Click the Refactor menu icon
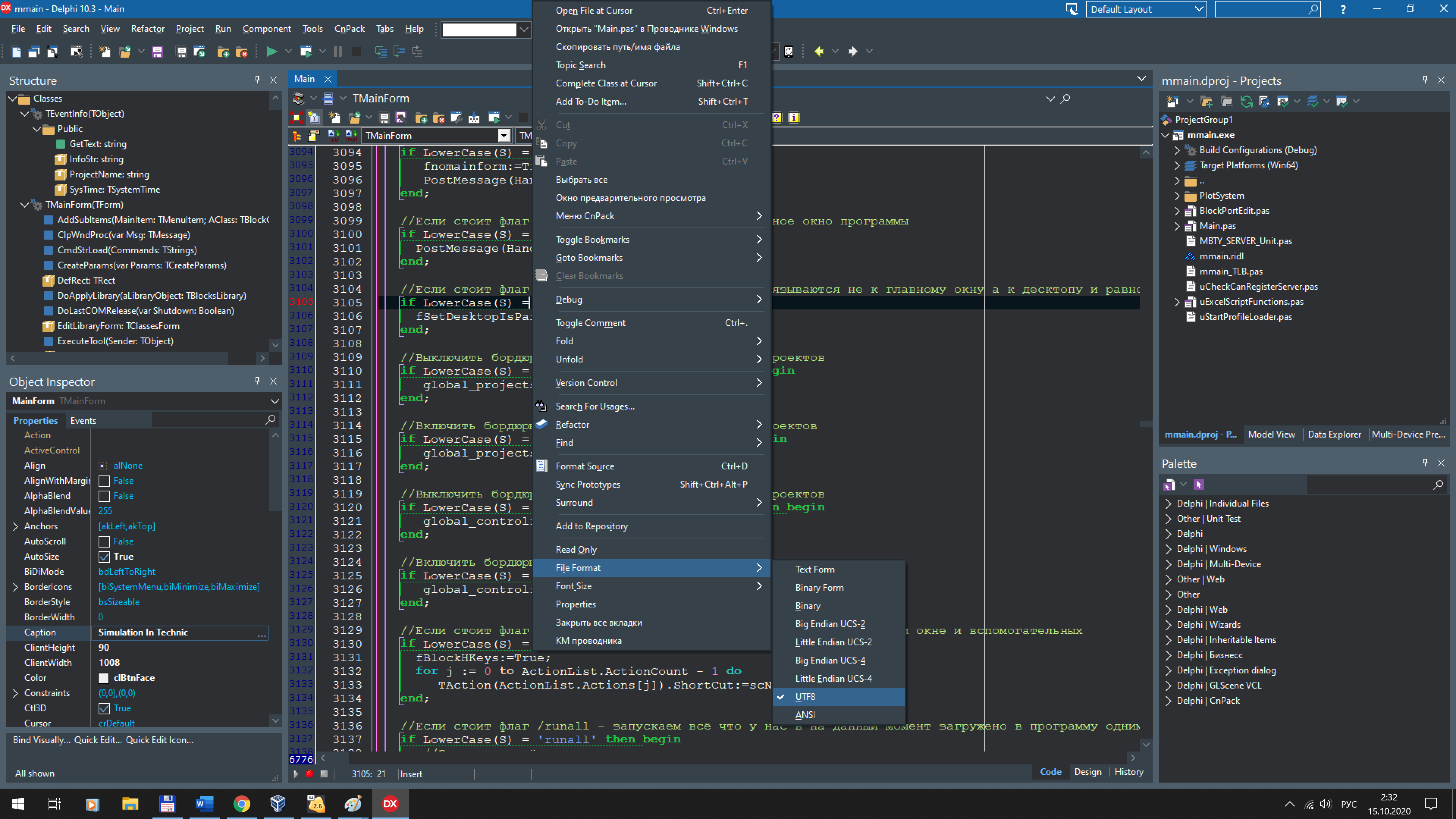Image resolution: width=1456 pixels, height=819 pixels. (x=542, y=423)
